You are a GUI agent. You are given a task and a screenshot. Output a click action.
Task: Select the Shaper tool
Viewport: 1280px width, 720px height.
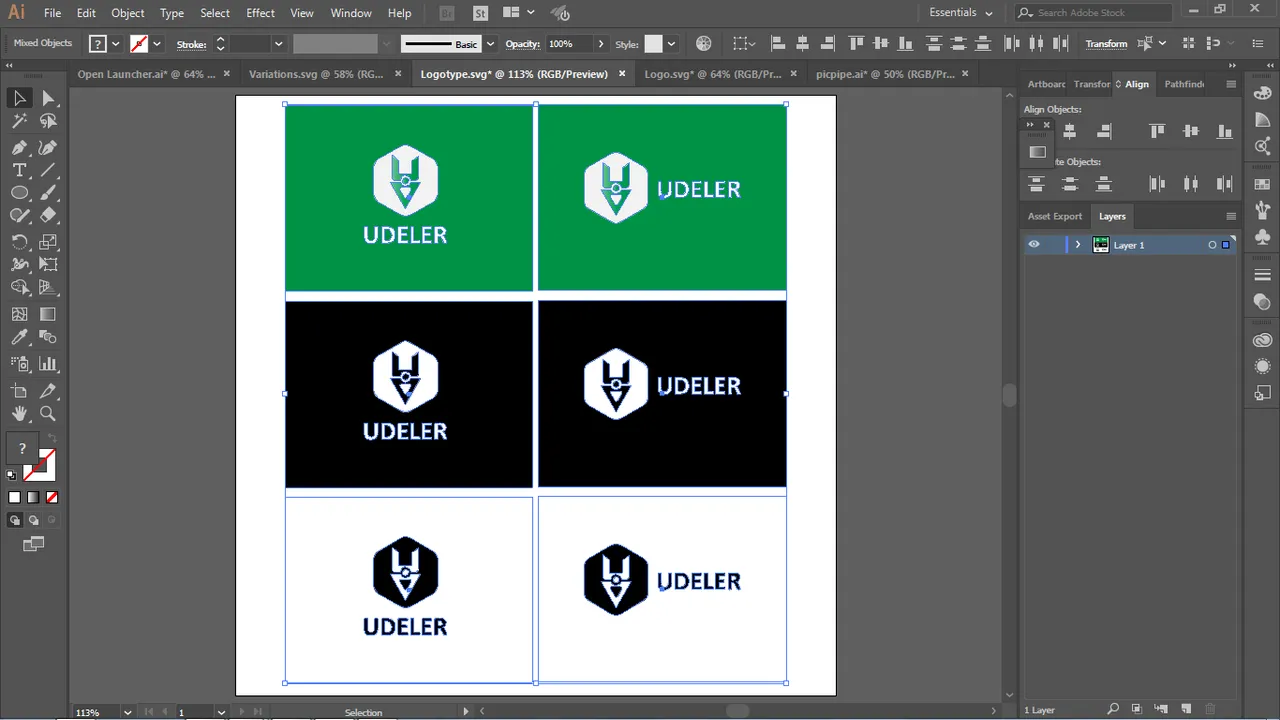click(19, 216)
